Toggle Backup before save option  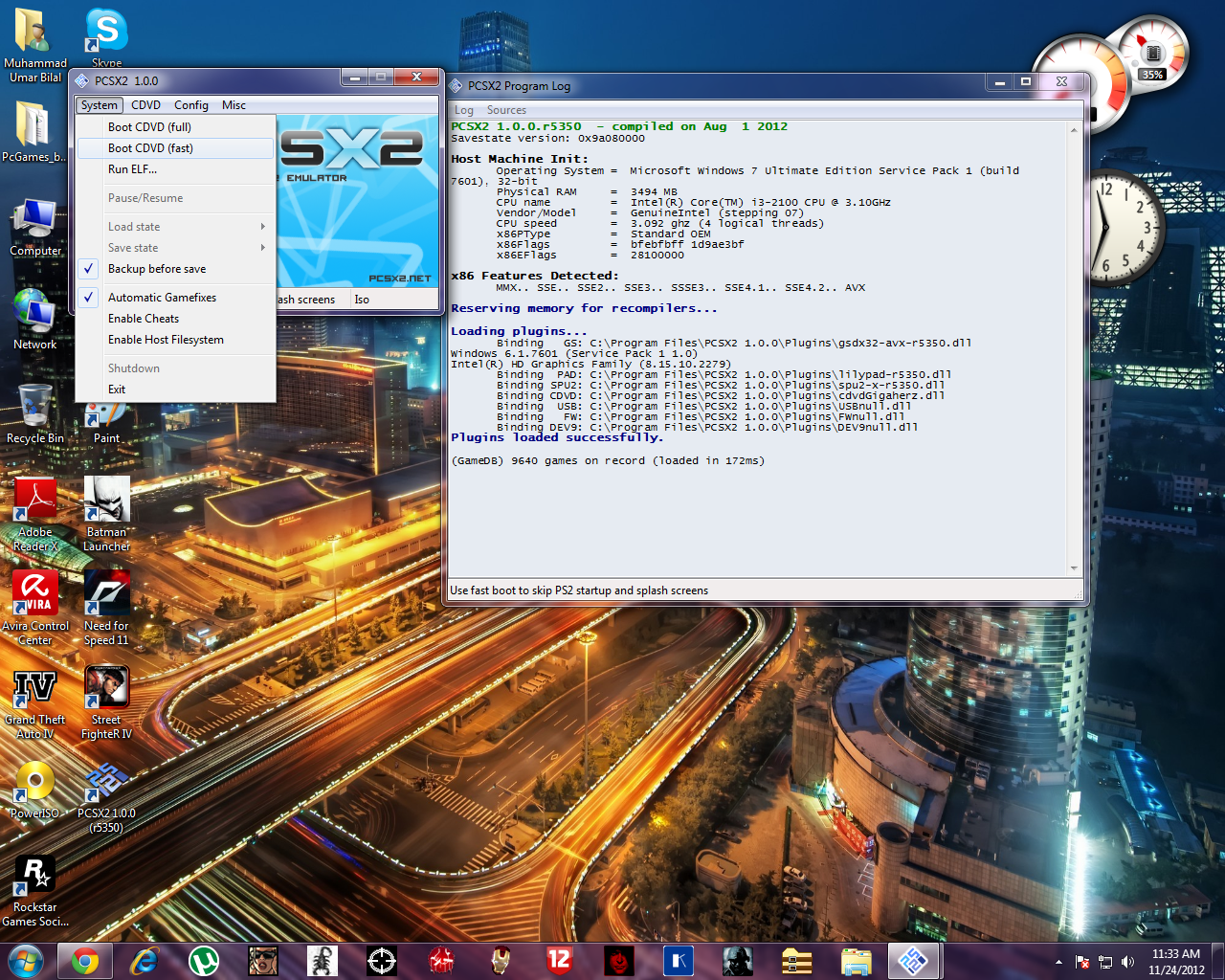pyautogui.click(x=175, y=269)
